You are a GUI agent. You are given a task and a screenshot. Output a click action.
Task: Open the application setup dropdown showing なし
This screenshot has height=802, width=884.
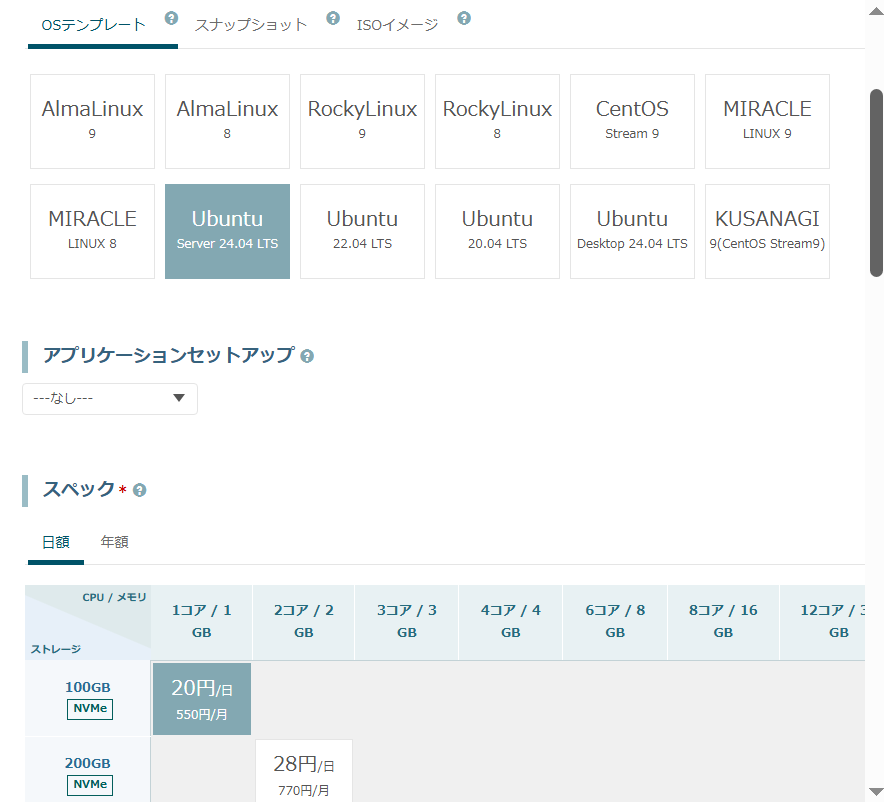(x=109, y=398)
